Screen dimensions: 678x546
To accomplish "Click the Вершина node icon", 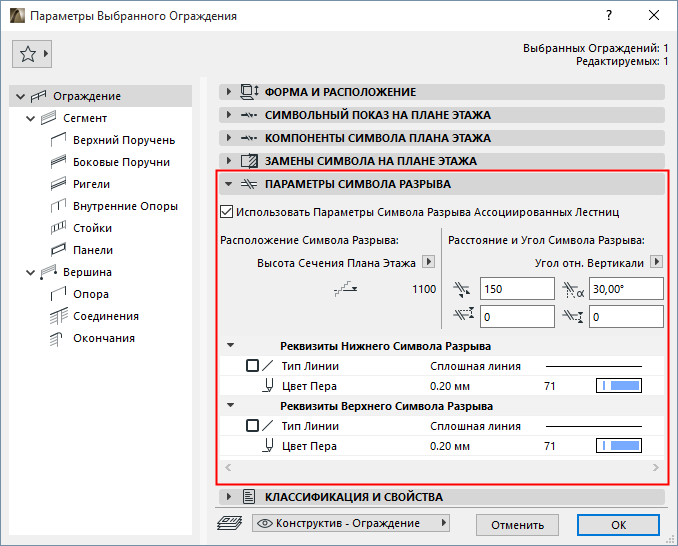I will tap(48, 272).
